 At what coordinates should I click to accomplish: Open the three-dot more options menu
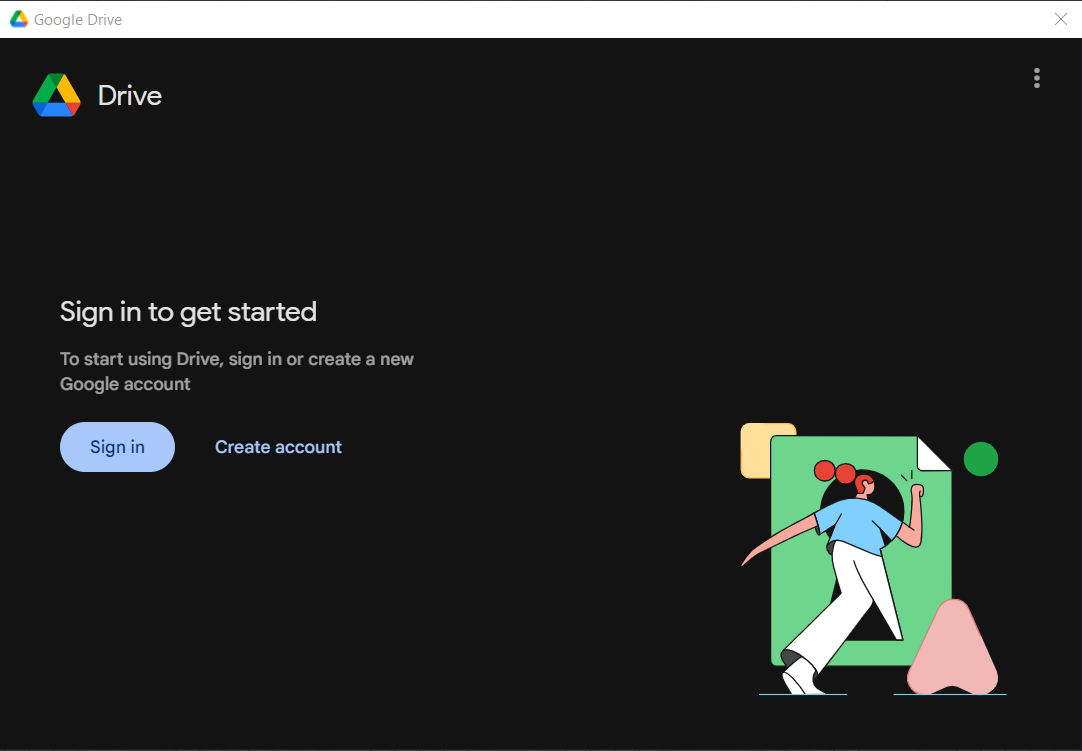(1036, 78)
